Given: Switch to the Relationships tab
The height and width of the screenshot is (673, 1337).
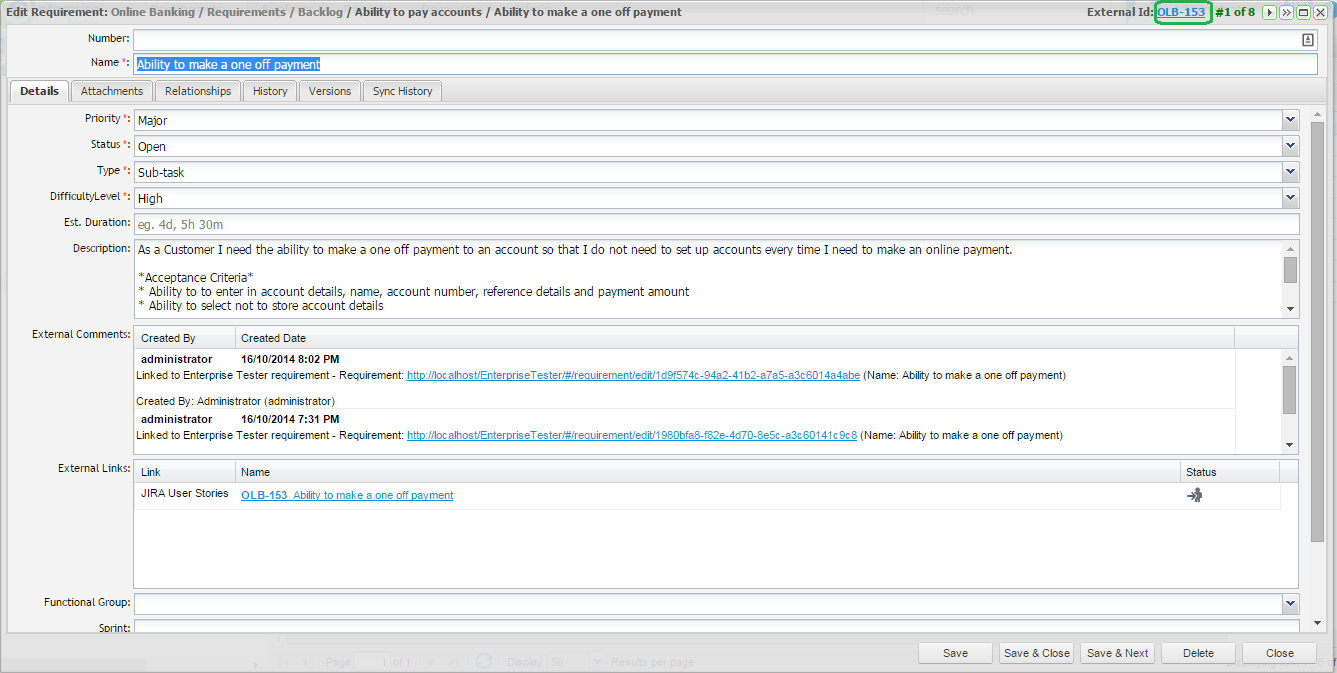Looking at the screenshot, I should pyautogui.click(x=198, y=91).
